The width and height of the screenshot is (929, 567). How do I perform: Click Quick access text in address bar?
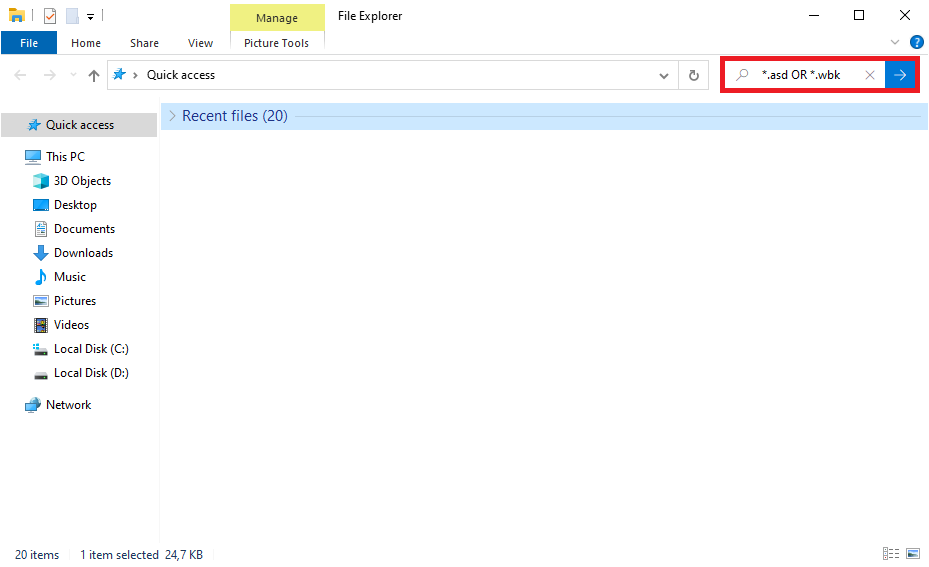point(181,75)
